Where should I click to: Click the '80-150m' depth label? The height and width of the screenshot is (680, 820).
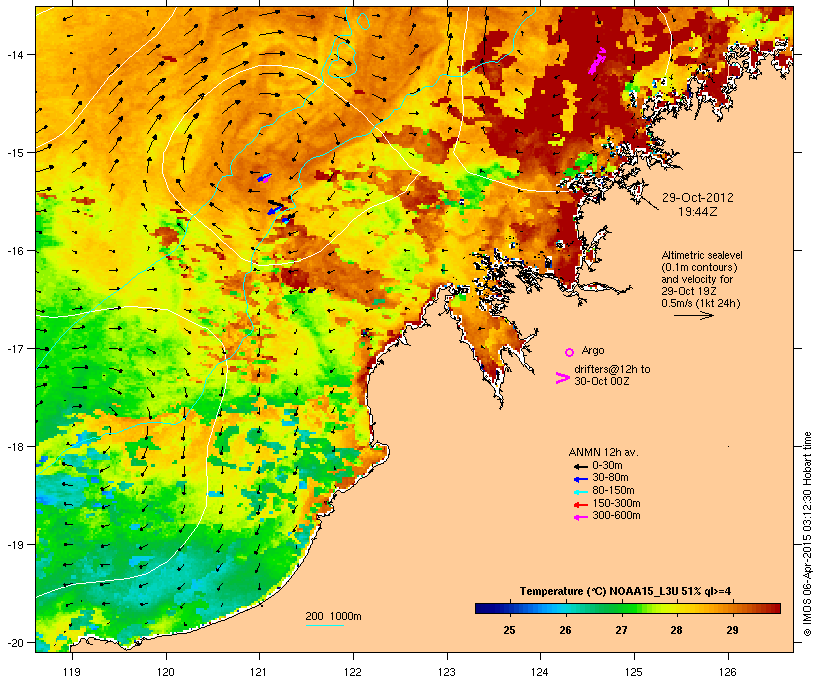[x=613, y=491]
